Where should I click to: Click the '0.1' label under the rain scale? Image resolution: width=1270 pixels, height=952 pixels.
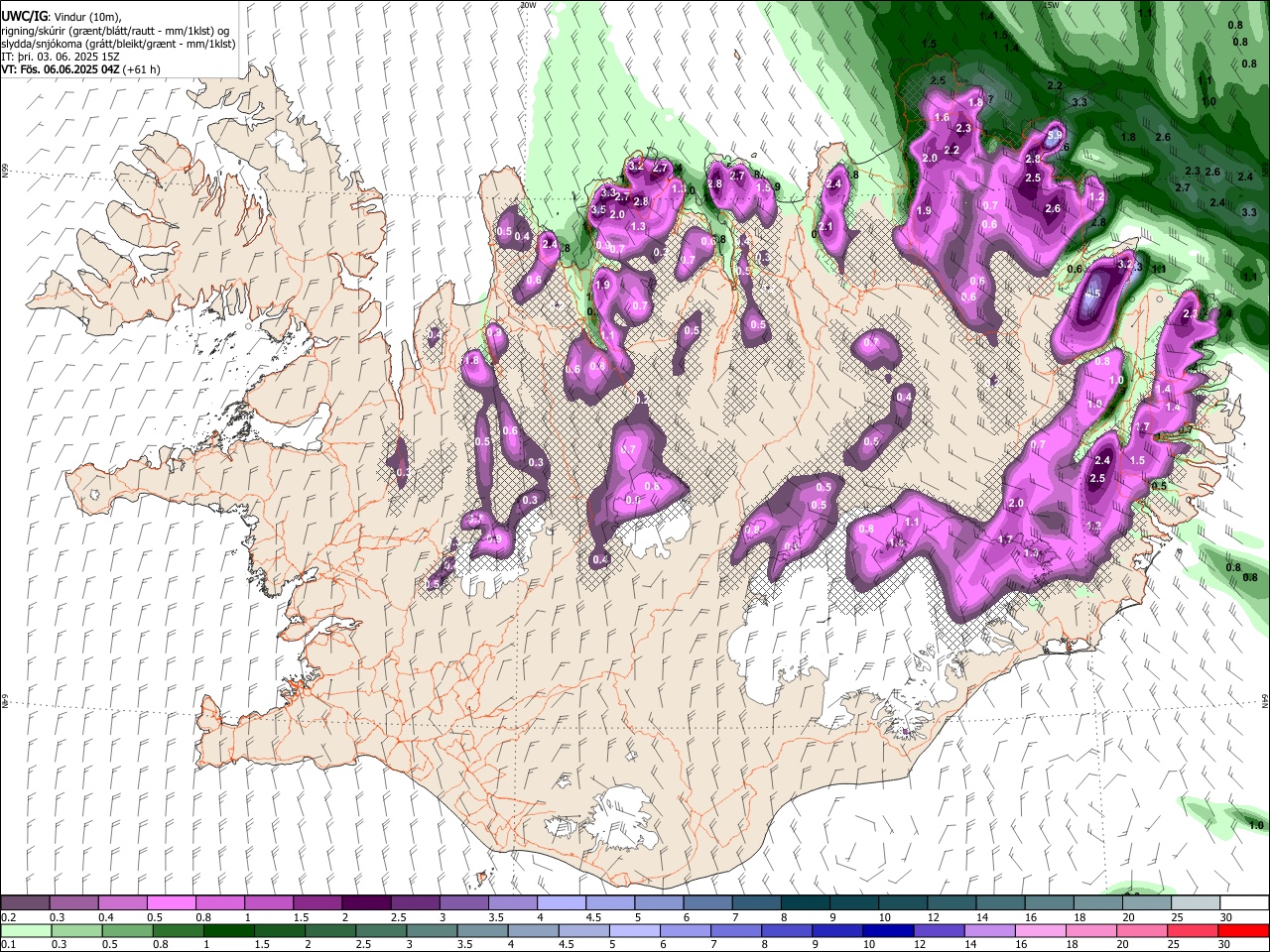[9, 944]
